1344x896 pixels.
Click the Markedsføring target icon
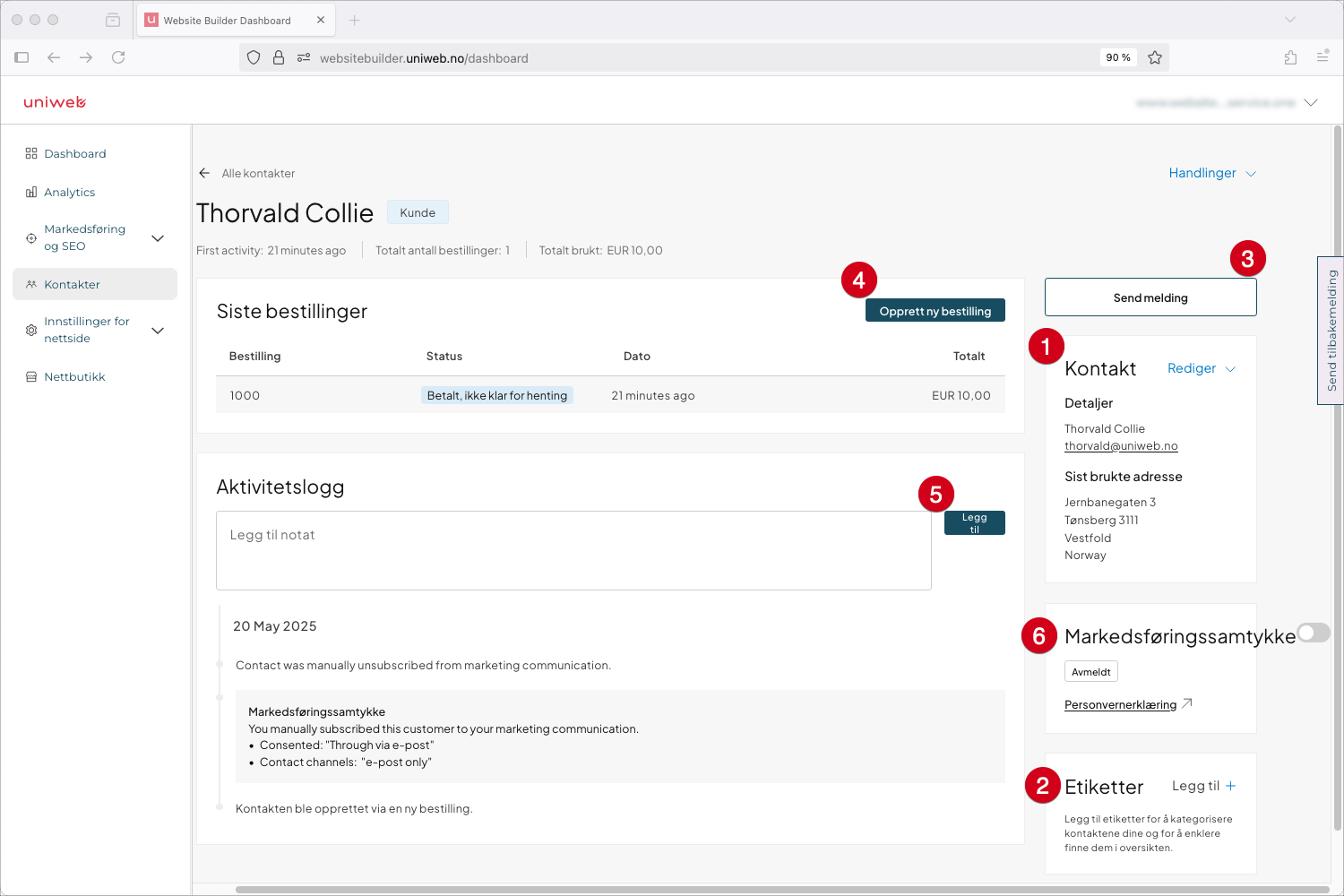[31, 238]
